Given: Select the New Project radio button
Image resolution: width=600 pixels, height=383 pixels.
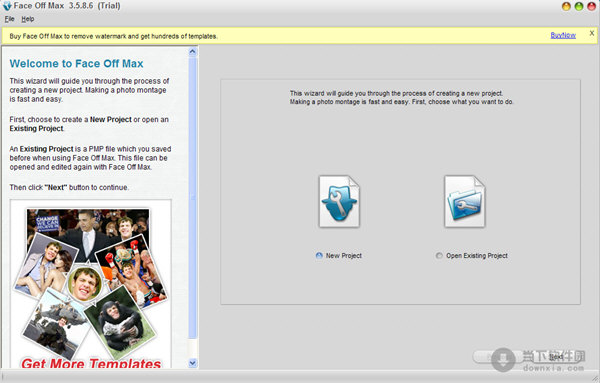Looking at the screenshot, I should (x=319, y=256).
